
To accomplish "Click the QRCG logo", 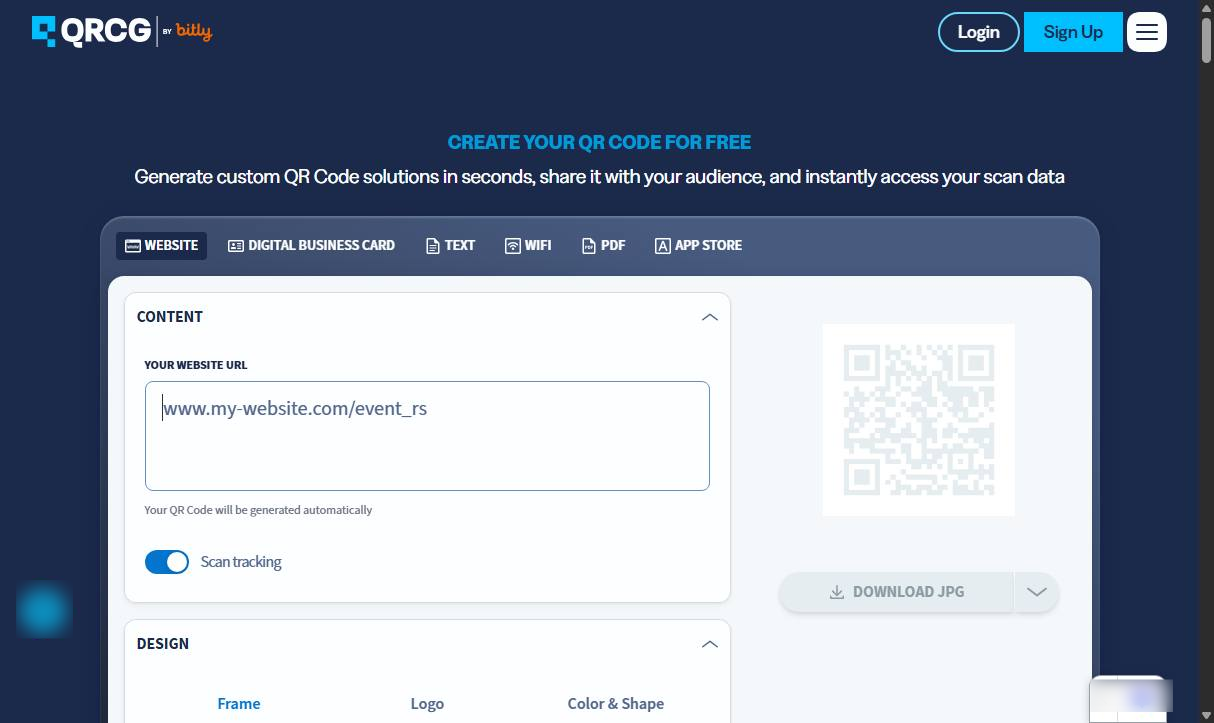I will pos(91,31).
